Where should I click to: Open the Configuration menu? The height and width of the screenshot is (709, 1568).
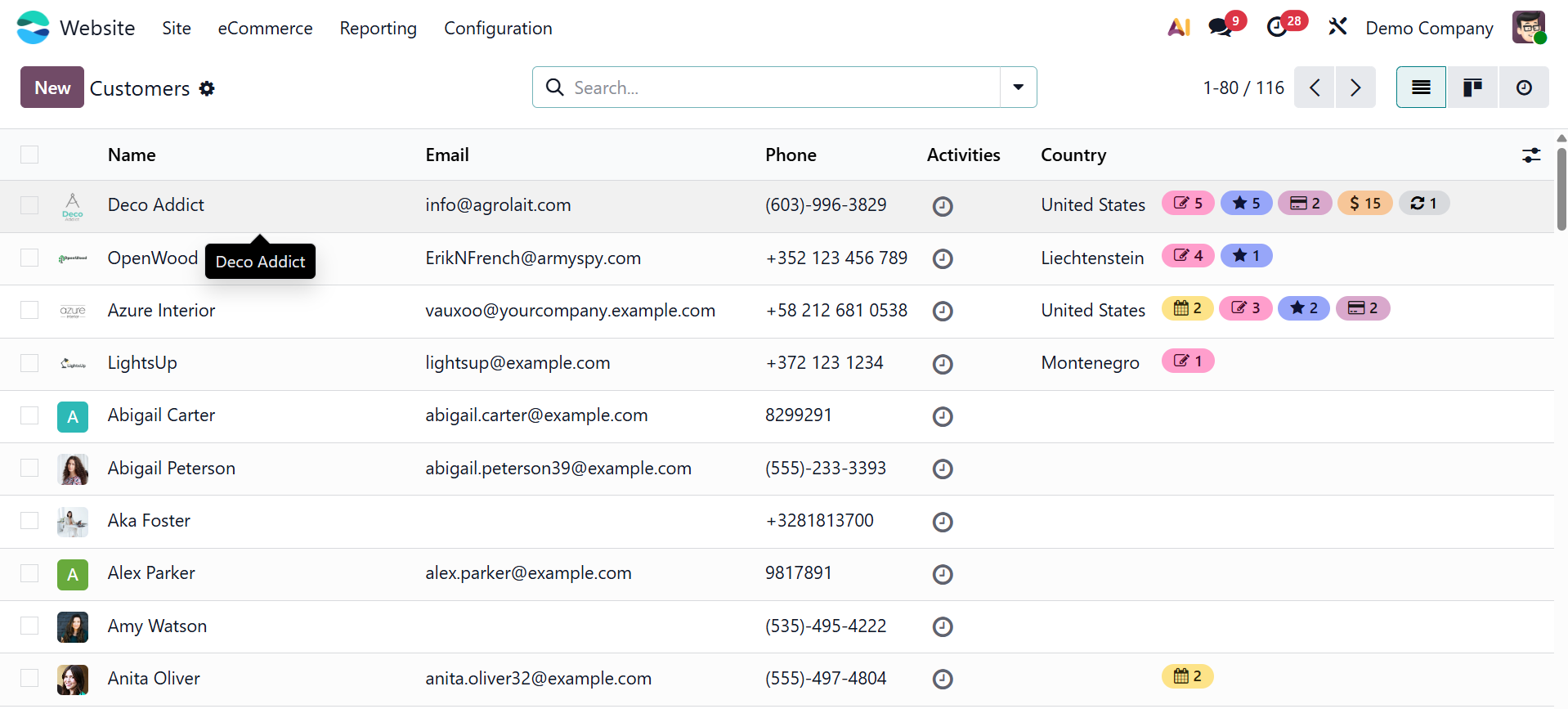(498, 28)
